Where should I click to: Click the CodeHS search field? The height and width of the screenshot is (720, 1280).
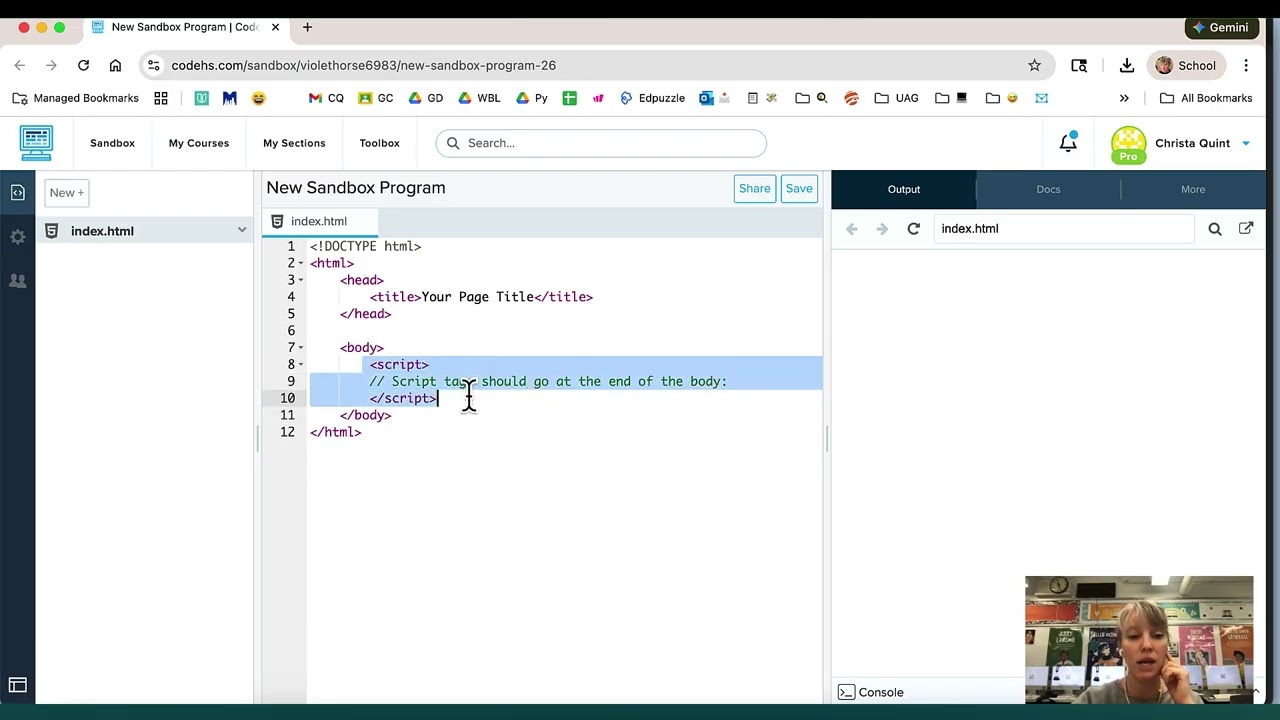pos(601,143)
